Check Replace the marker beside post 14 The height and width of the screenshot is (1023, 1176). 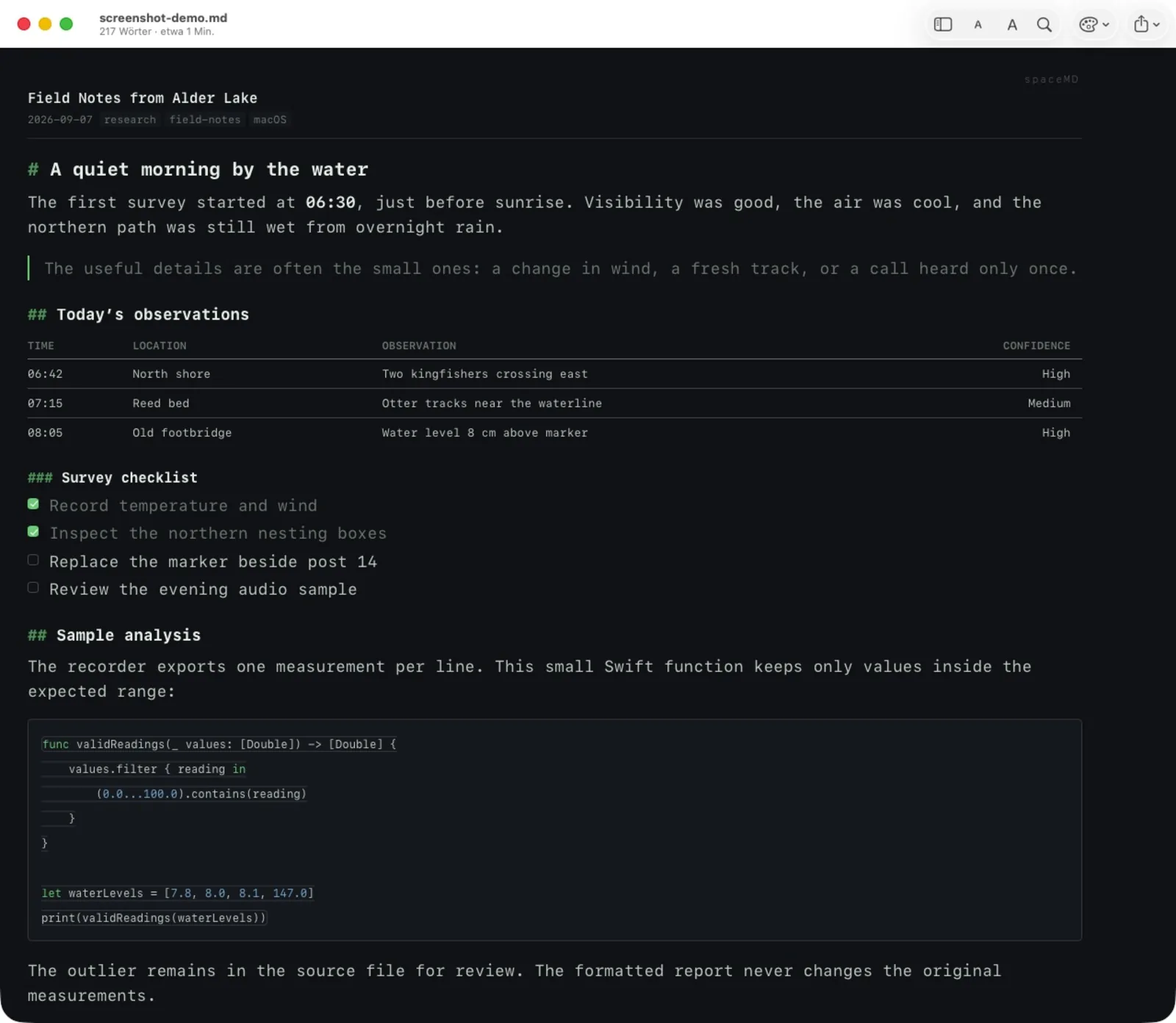[33, 560]
